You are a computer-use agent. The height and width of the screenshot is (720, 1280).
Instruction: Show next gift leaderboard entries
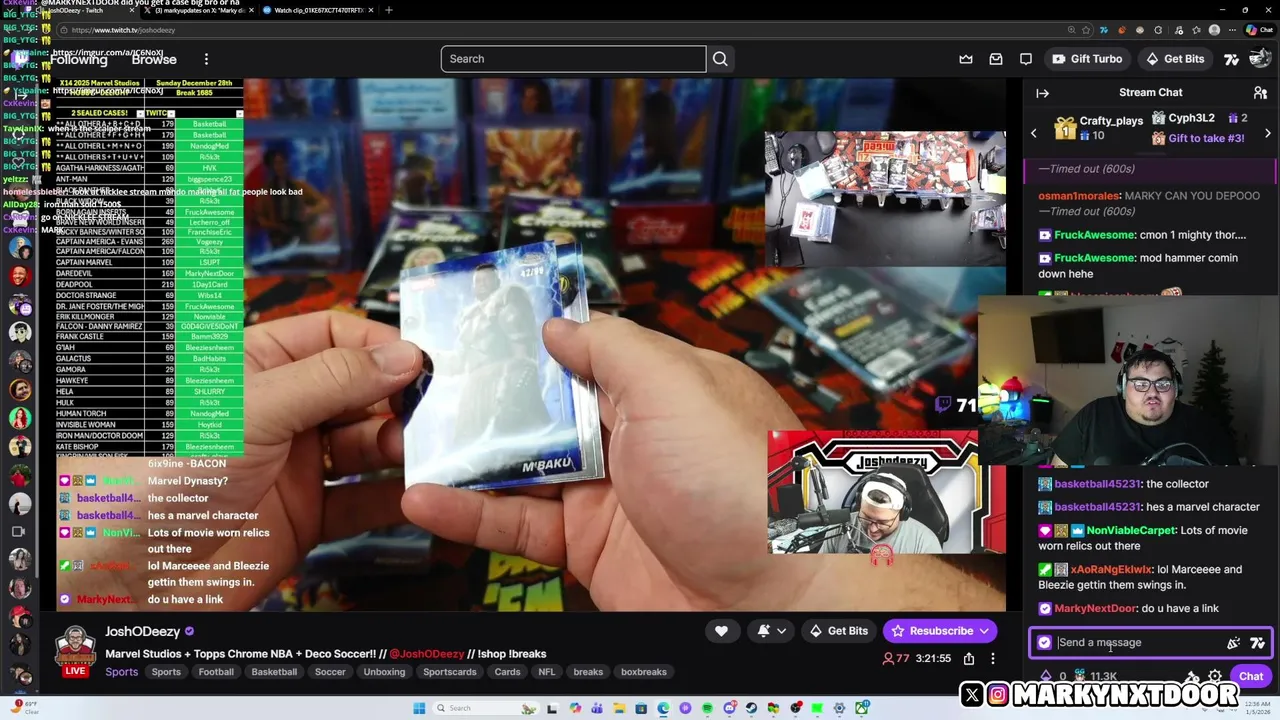(1267, 133)
